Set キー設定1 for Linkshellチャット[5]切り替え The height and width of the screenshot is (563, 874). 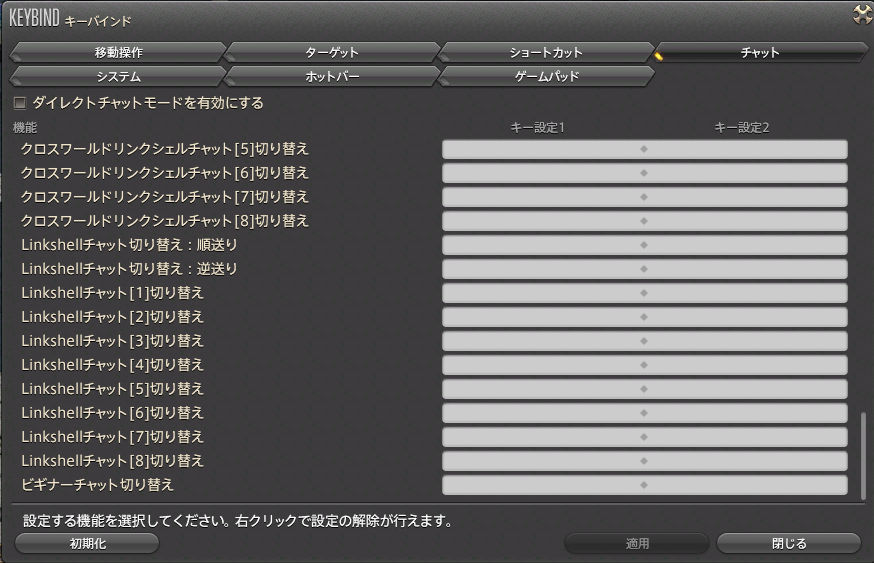click(542, 389)
